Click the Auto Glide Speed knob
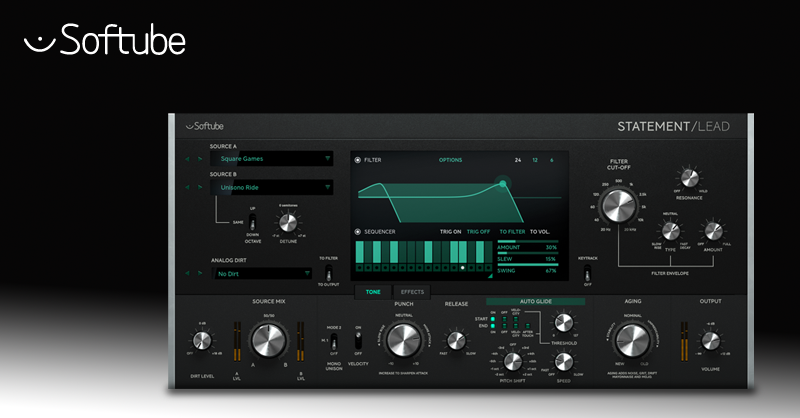Viewport: 800px width, 418px height. pyautogui.click(x=564, y=361)
